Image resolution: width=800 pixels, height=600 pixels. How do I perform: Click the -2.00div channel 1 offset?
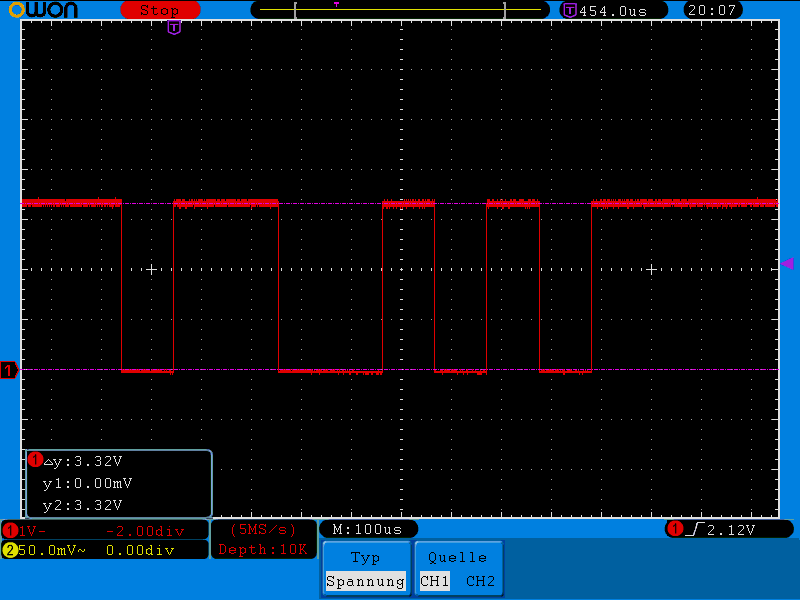point(145,532)
